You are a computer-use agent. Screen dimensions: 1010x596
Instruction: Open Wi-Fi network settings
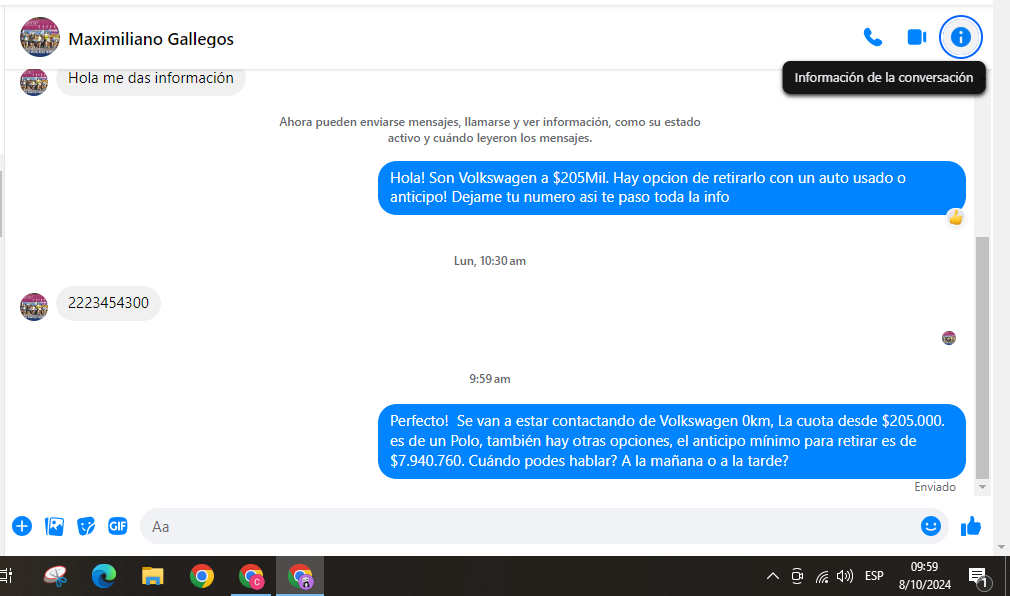(x=821, y=576)
